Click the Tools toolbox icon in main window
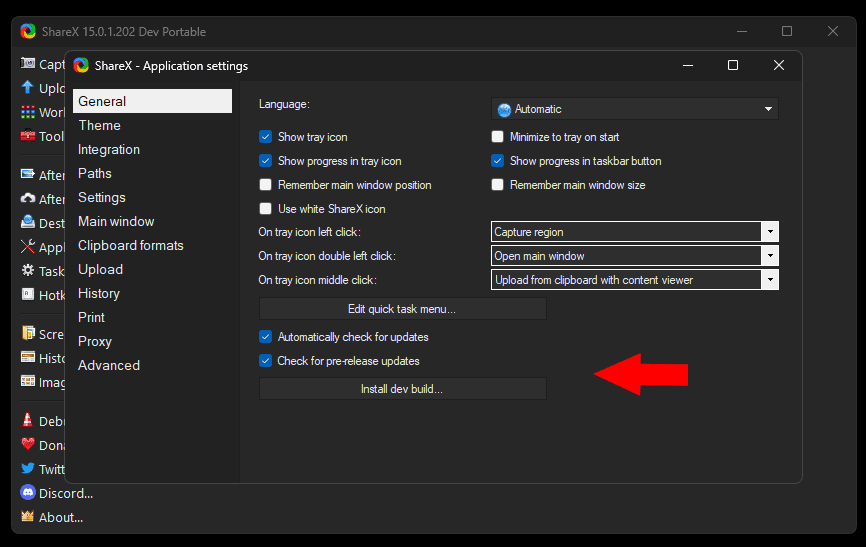The image size is (866, 547). point(28,135)
